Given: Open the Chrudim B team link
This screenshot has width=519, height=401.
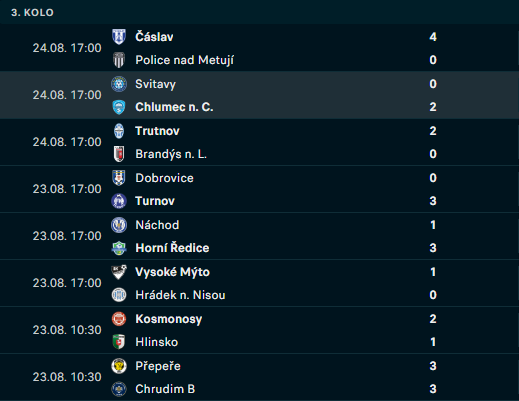Looking at the screenshot, I should [165, 389].
